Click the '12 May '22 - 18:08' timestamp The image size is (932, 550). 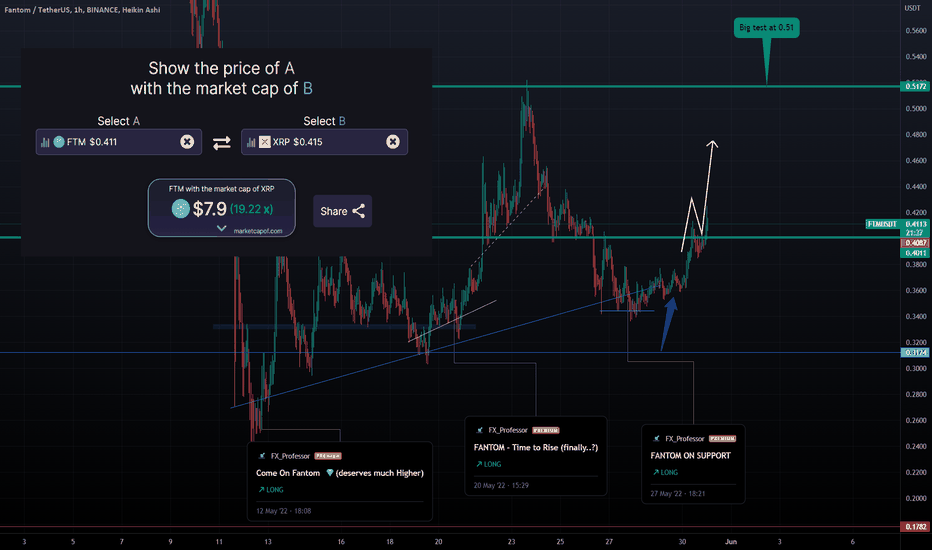tap(284, 511)
